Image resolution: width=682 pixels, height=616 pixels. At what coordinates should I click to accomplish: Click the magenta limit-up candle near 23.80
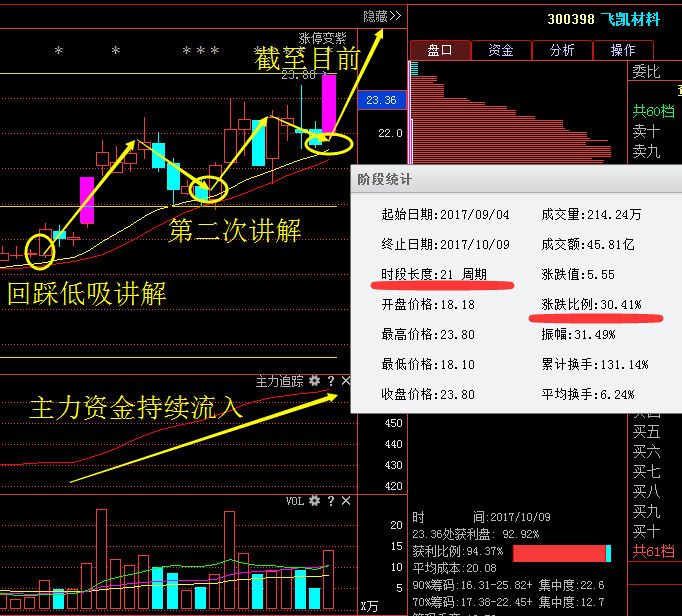(x=329, y=104)
